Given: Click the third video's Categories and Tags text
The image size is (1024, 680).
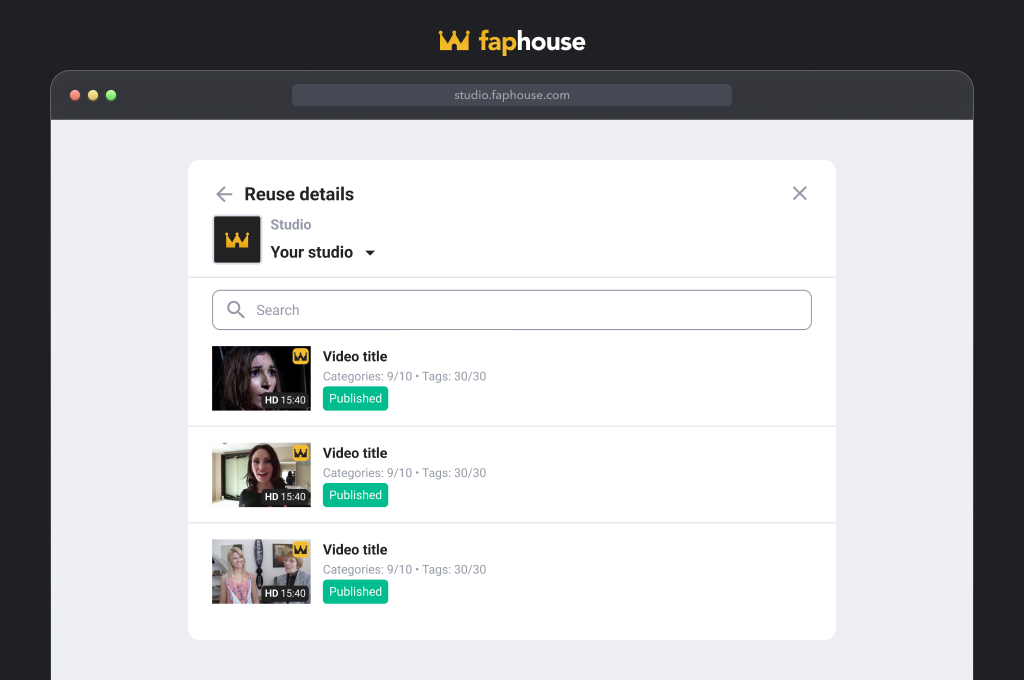Looking at the screenshot, I should coord(404,570).
